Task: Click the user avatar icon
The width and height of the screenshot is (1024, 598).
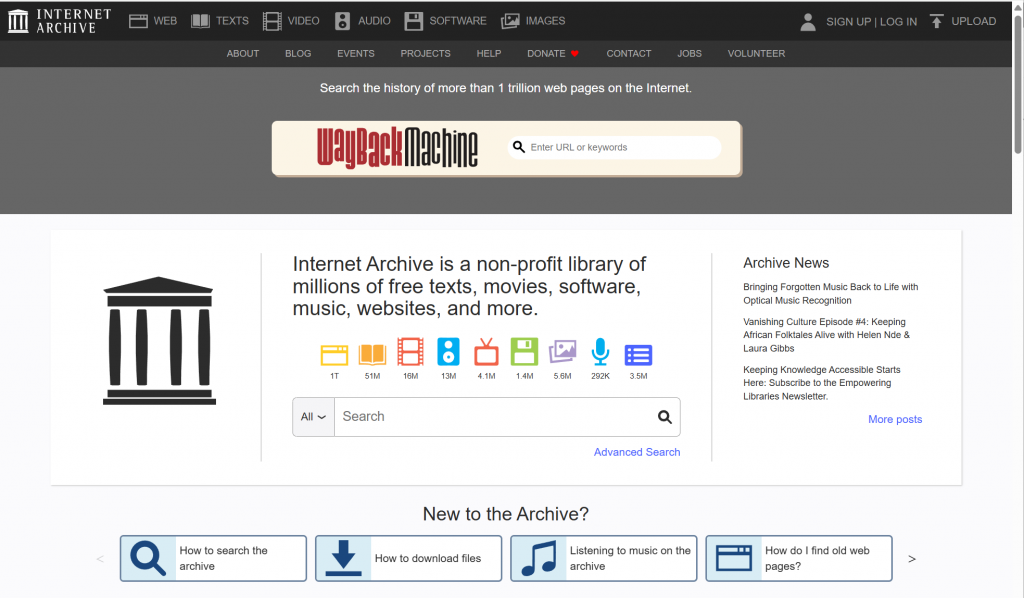Action: coord(808,22)
